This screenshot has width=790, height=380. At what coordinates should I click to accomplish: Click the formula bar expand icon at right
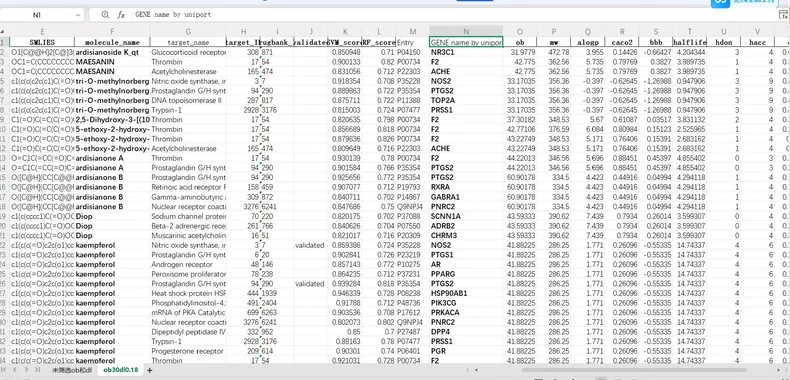(783, 15)
